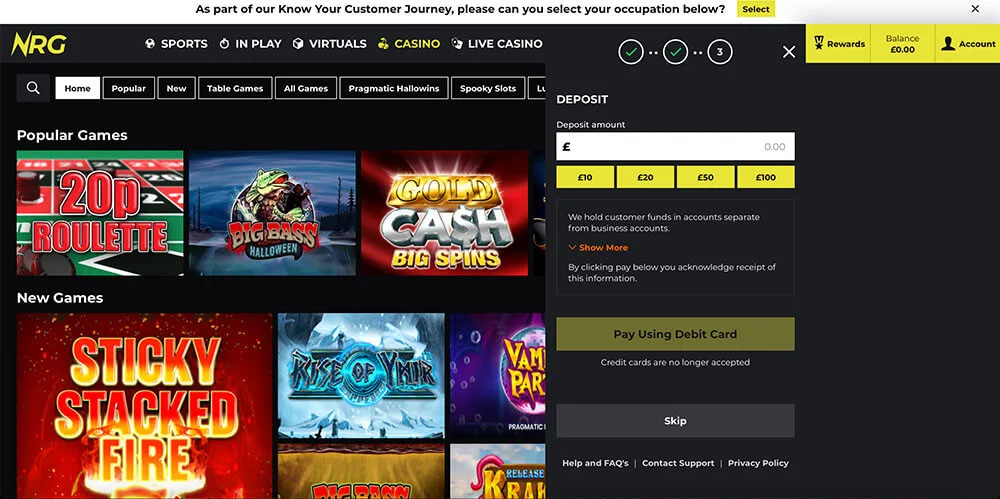Screen dimensions: 1000x499
Task: Open the Account profile icon
Action: point(948,43)
